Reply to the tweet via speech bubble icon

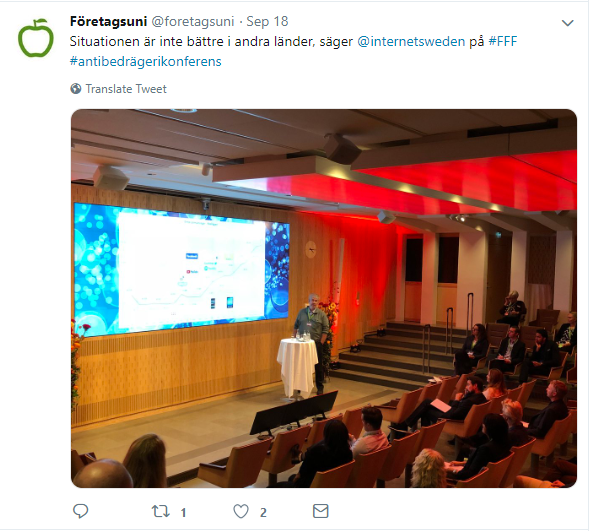point(80,511)
